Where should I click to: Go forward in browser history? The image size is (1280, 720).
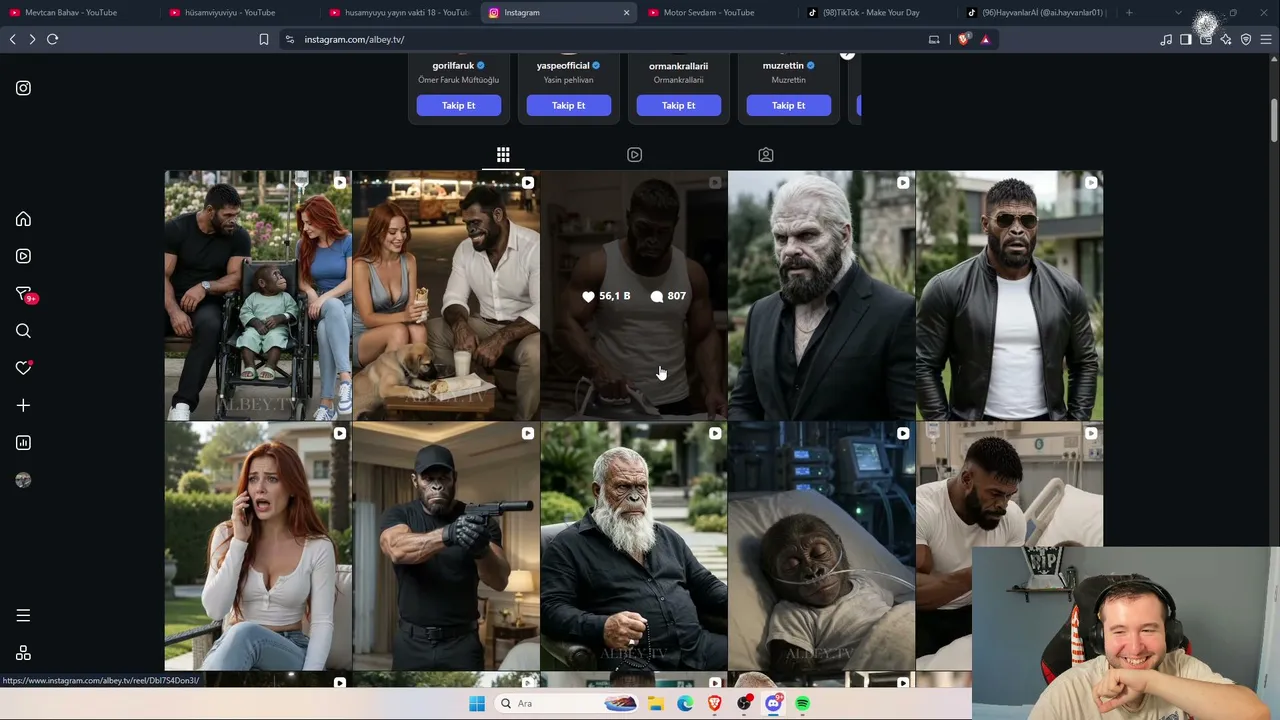(x=32, y=39)
